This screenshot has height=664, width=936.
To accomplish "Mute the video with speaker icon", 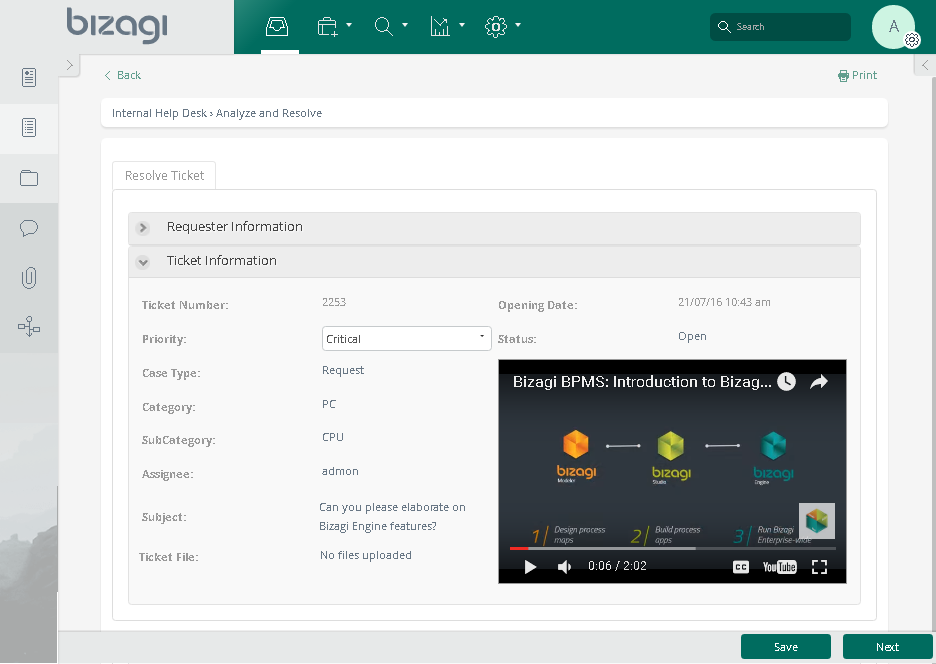I will [x=564, y=567].
